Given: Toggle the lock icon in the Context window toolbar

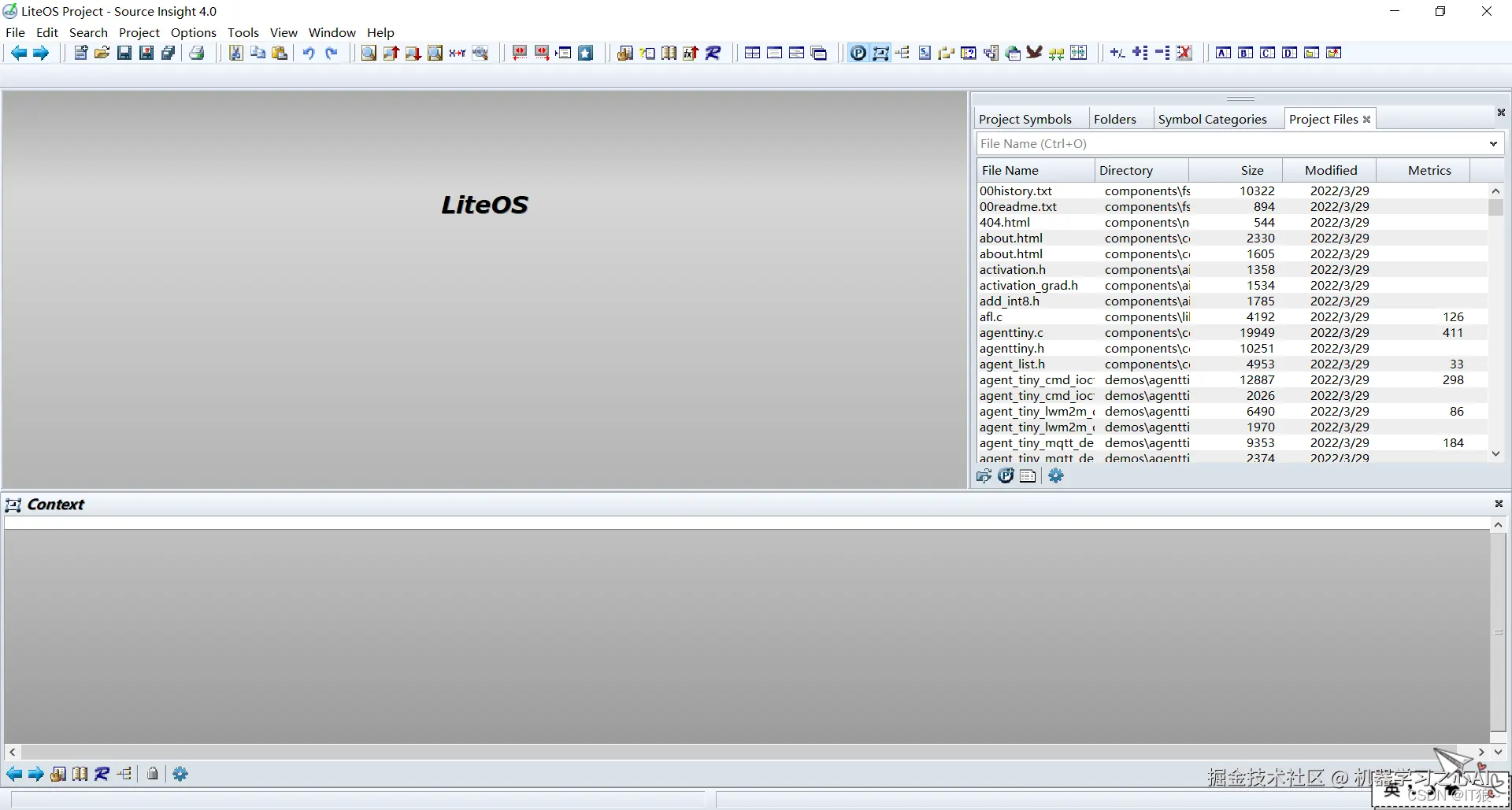Looking at the screenshot, I should [153, 774].
